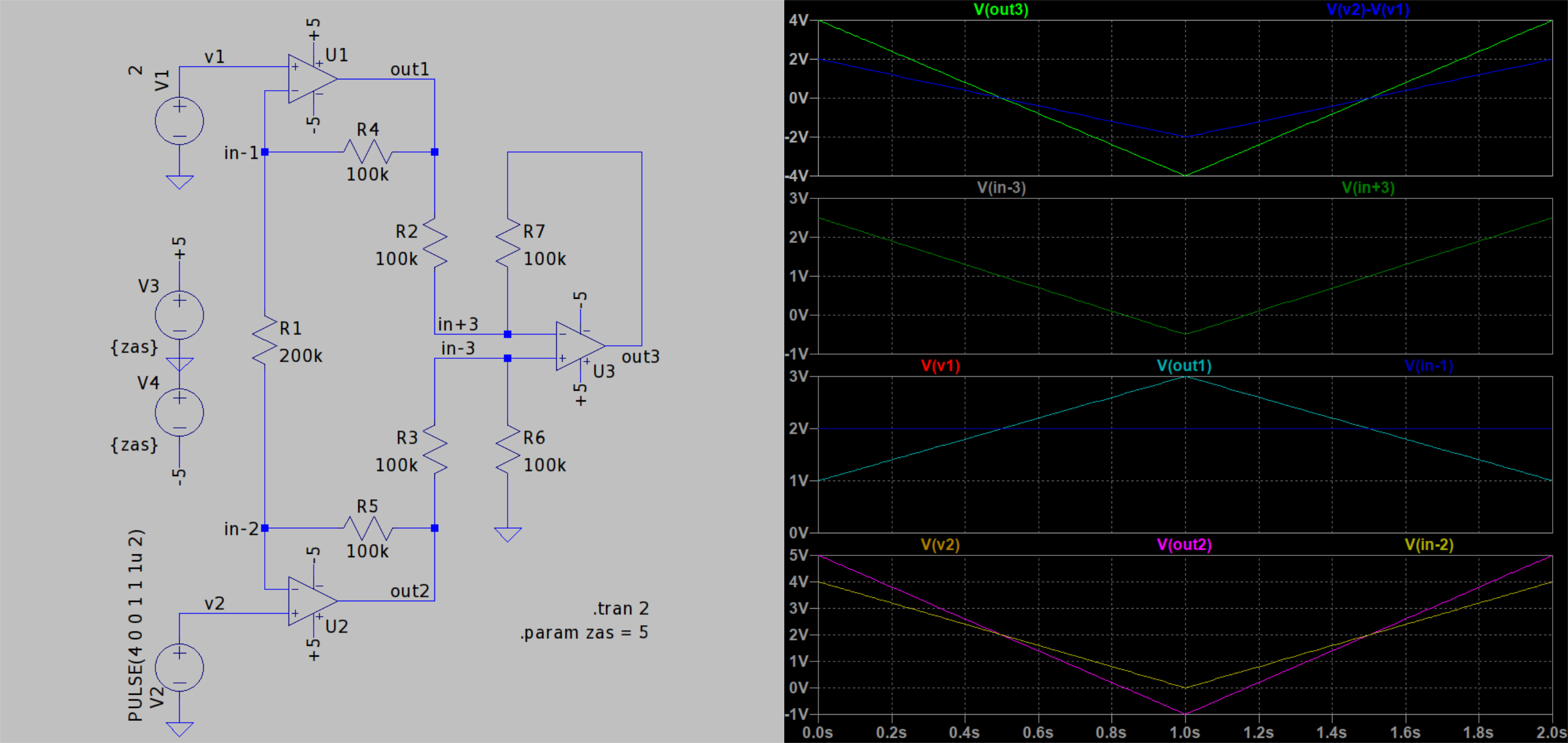The image size is (1568, 743).
Task: Select the V(out2) trace label
Action: coord(1185,544)
